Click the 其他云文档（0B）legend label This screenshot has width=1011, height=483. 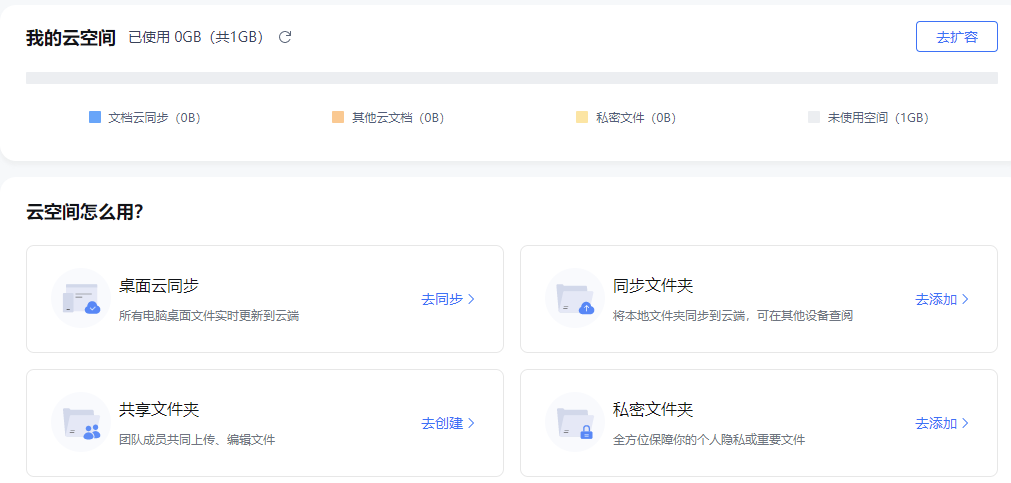coord(398,118)
